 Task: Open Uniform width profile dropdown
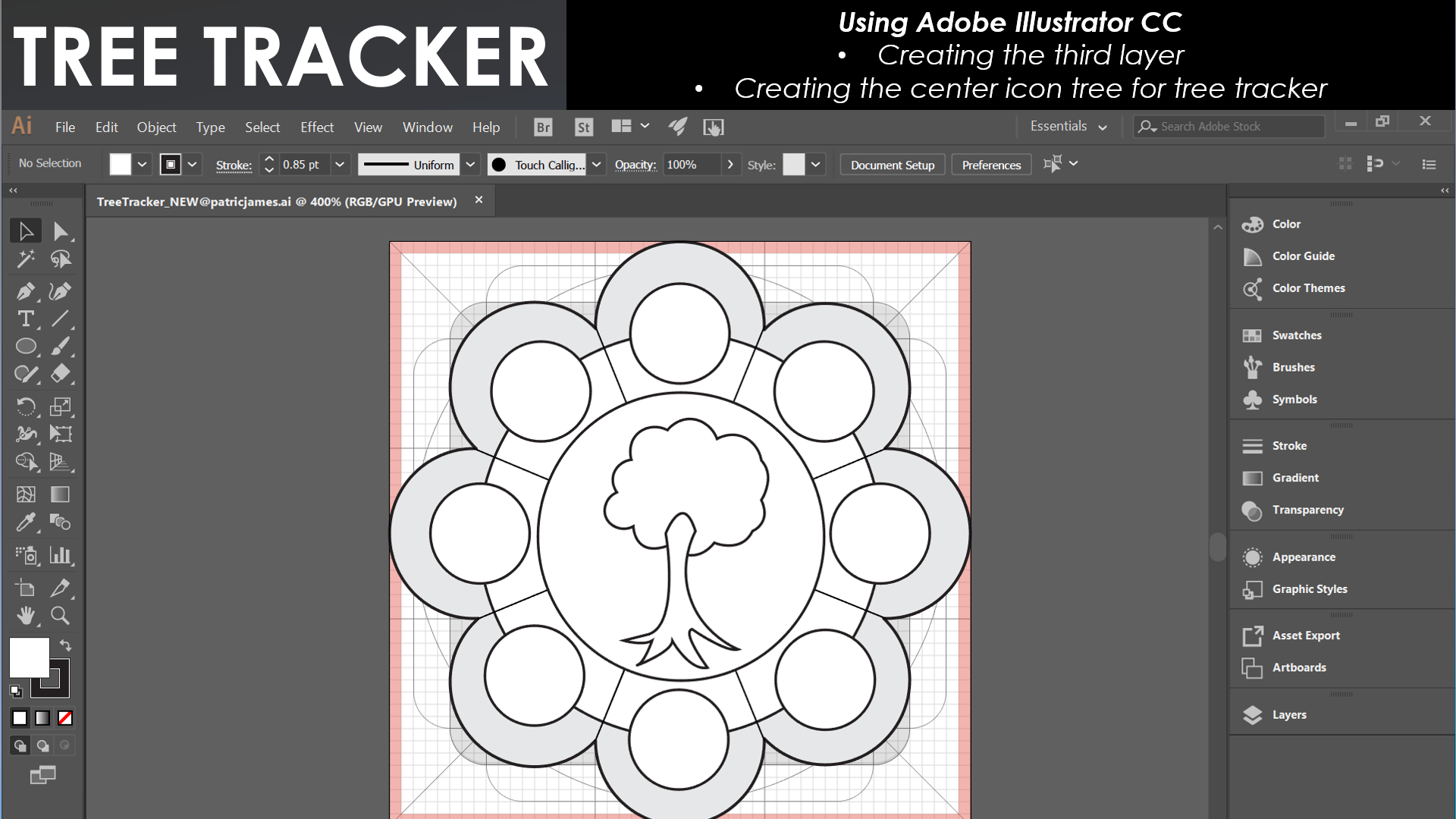[470, 165]
